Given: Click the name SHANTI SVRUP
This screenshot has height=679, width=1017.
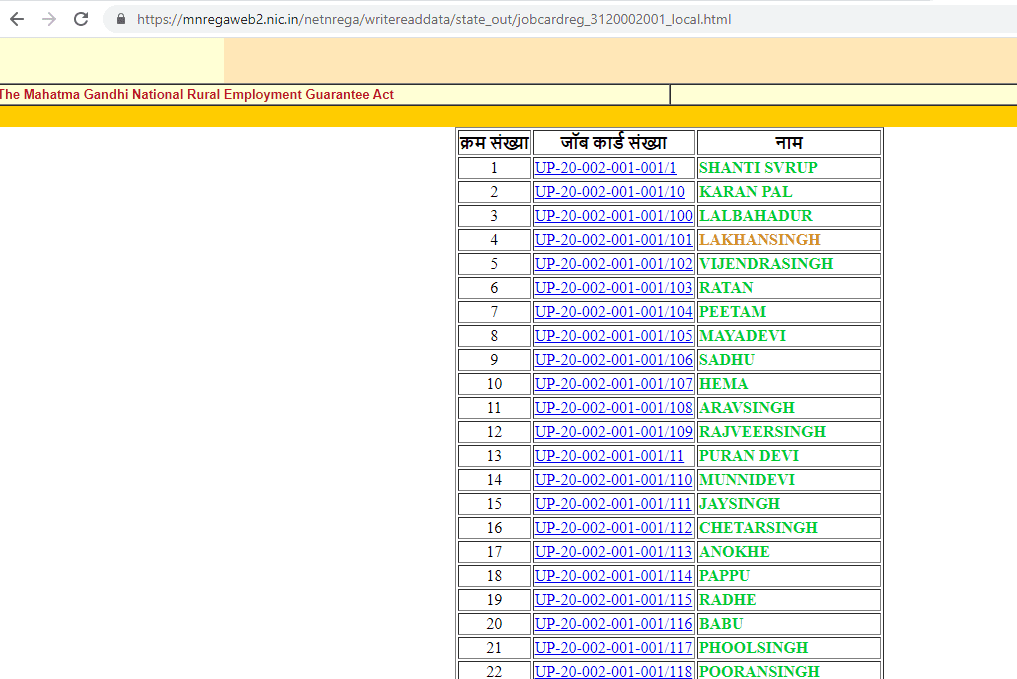Looking at the screenshot, I should click(x=757, y=168).
